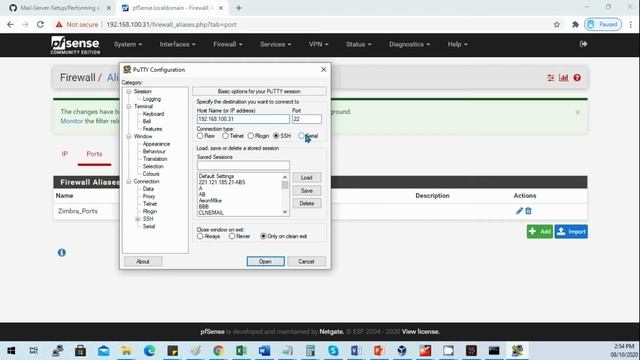The image size is (640, 360).
Task: Open the Interfaces dropdown menu
Action: tap(177, 44)
